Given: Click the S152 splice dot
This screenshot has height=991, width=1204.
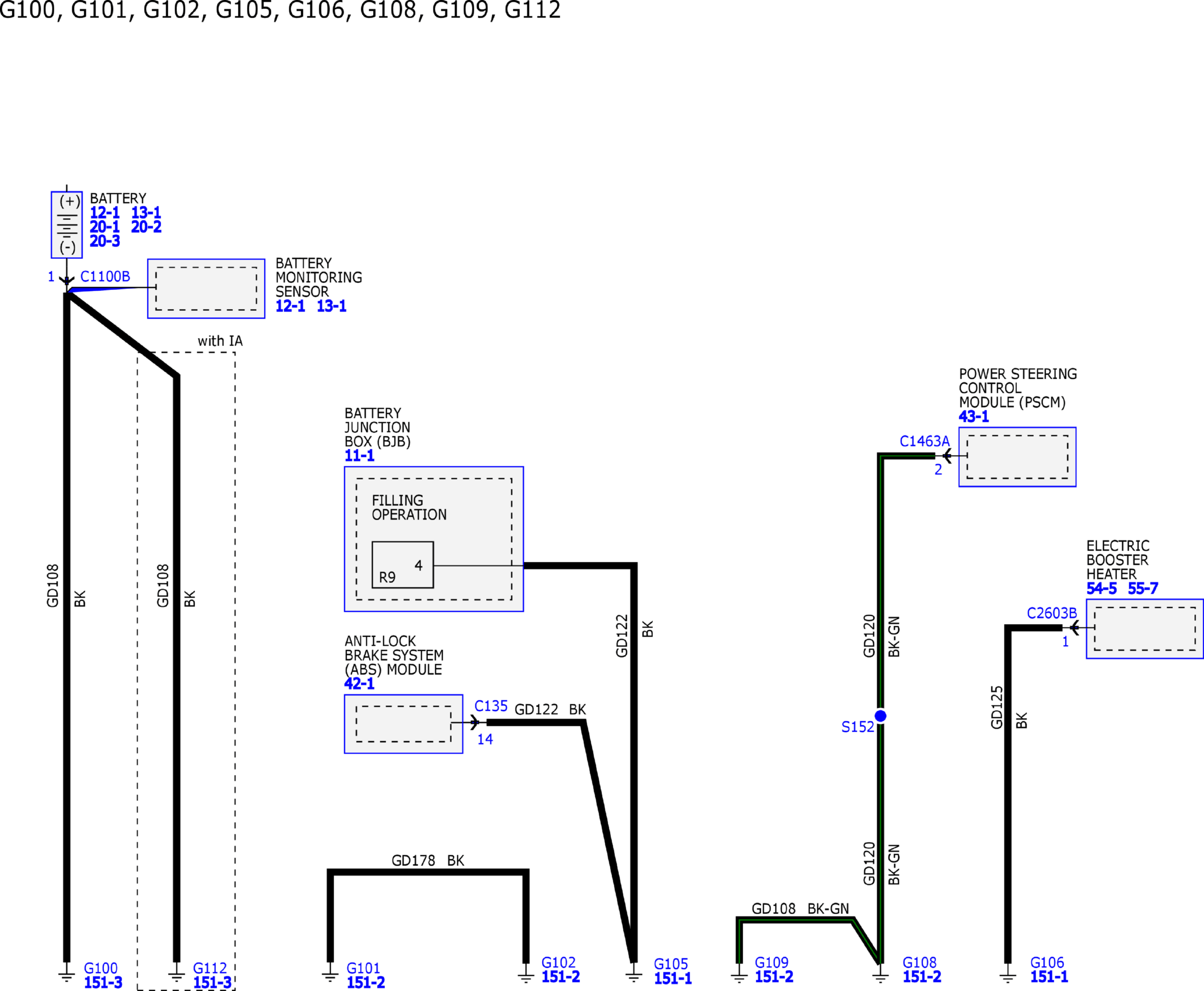Looking at the screenshot, I should click(x=880, y=716).
